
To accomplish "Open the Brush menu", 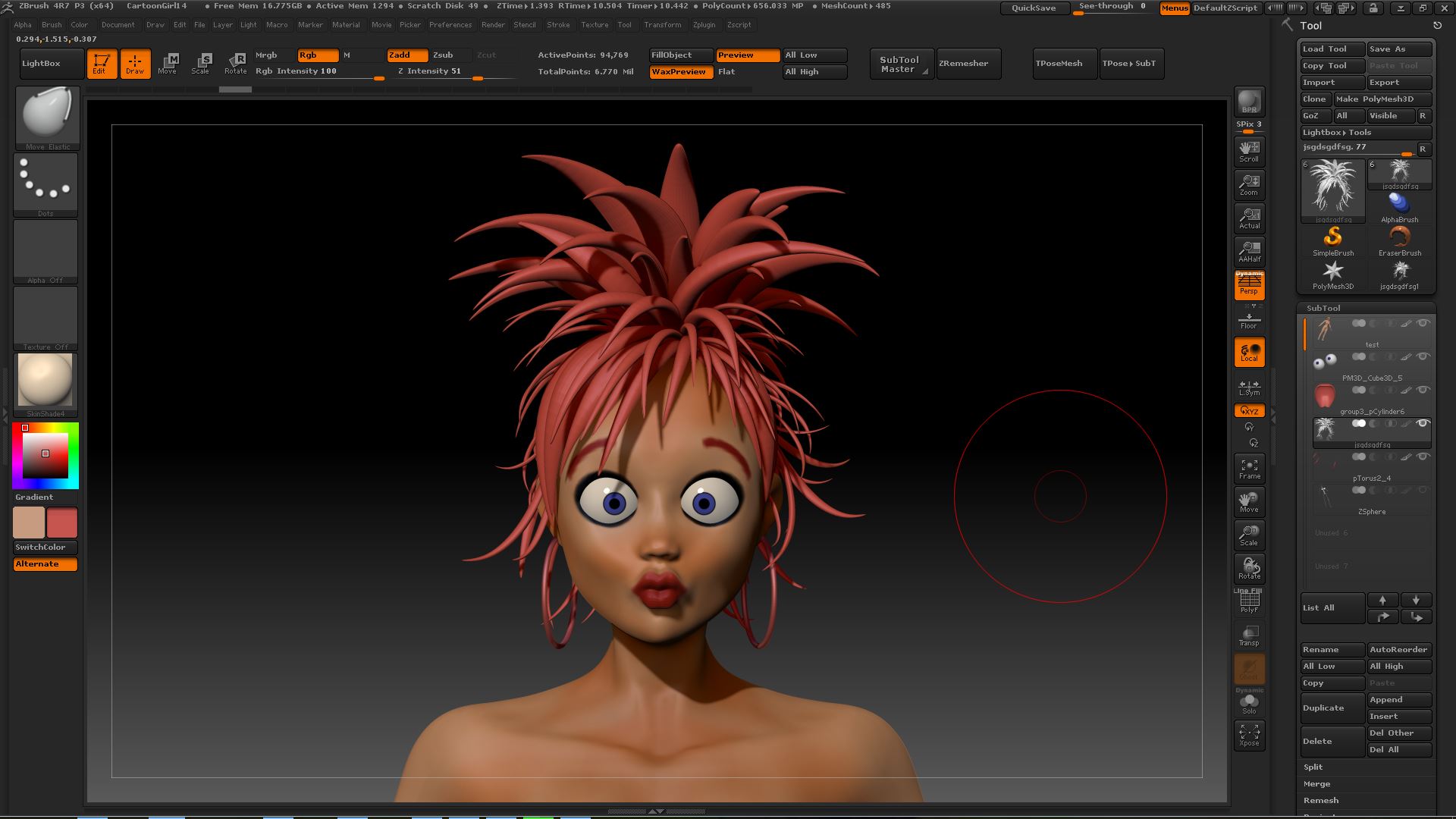I will tap(52, 25).
